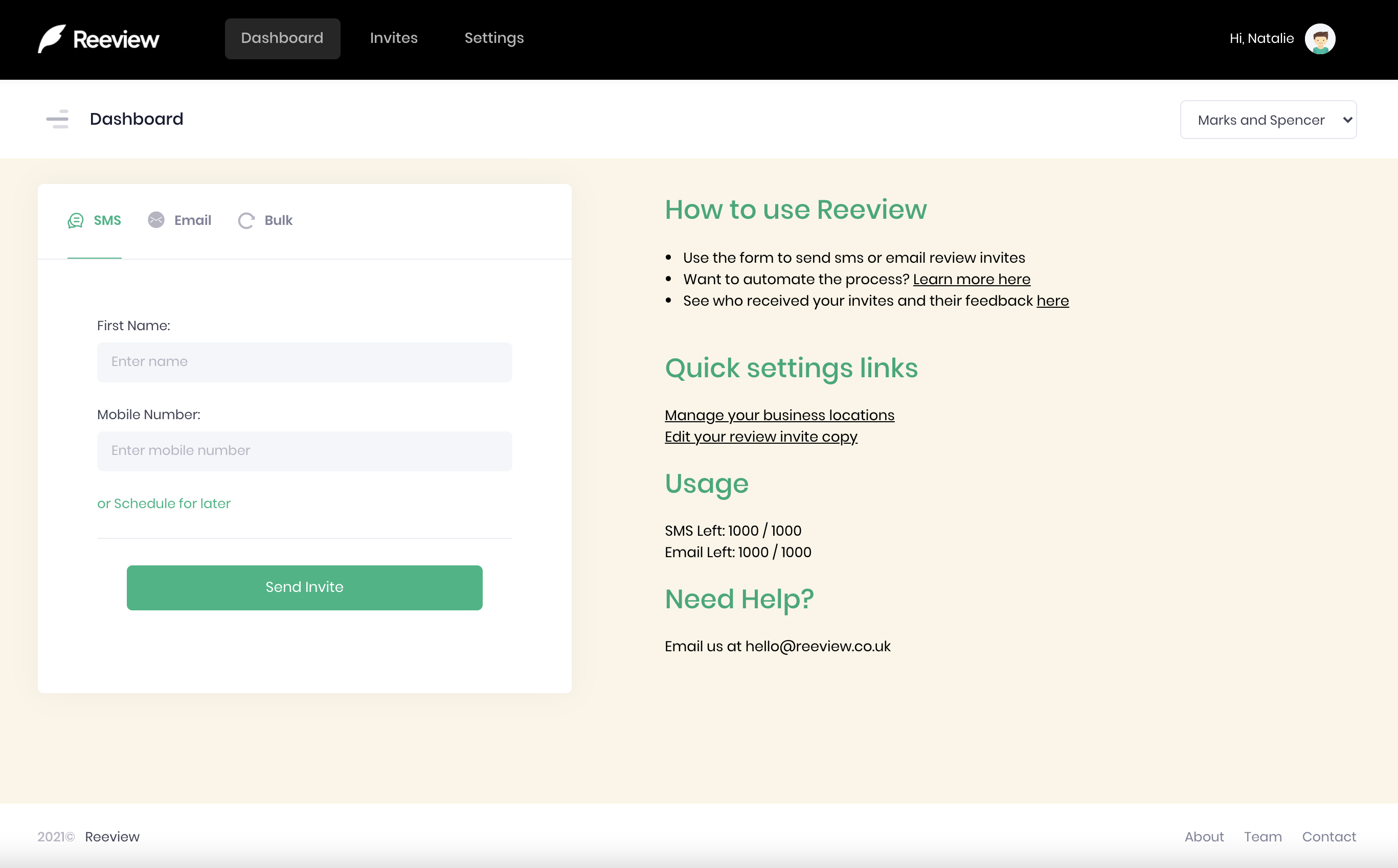Click 'or Schedule for later' link
The height and width of the screenshot is (868, 1398).
click(x=164, y=504)
